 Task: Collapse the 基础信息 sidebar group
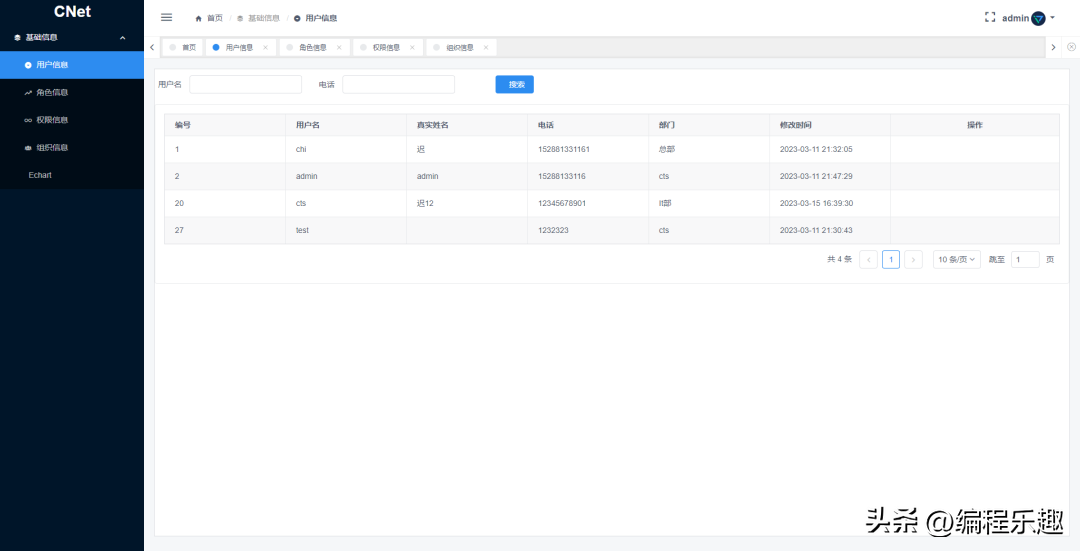click(x=122, y=38)
